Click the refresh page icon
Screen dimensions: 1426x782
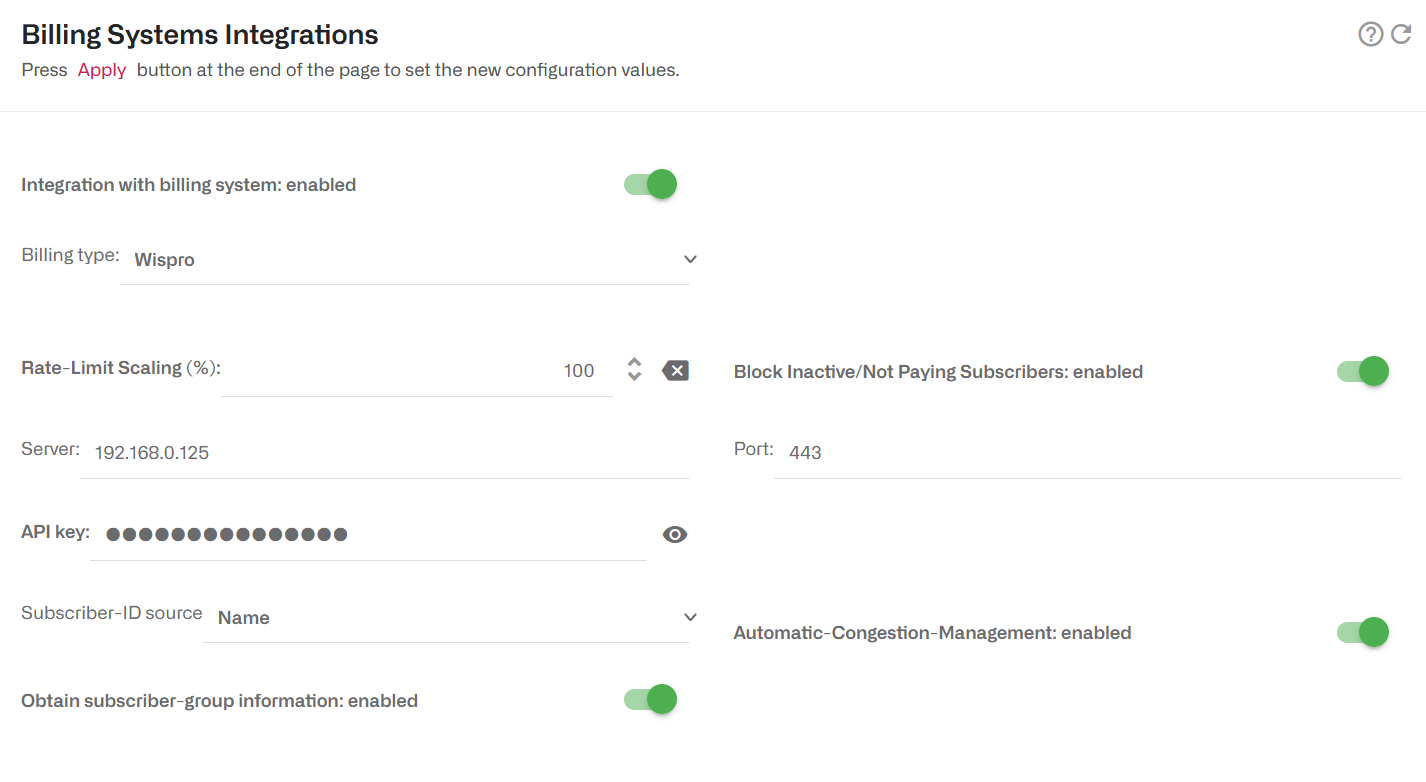click(x=1401, y=35)
